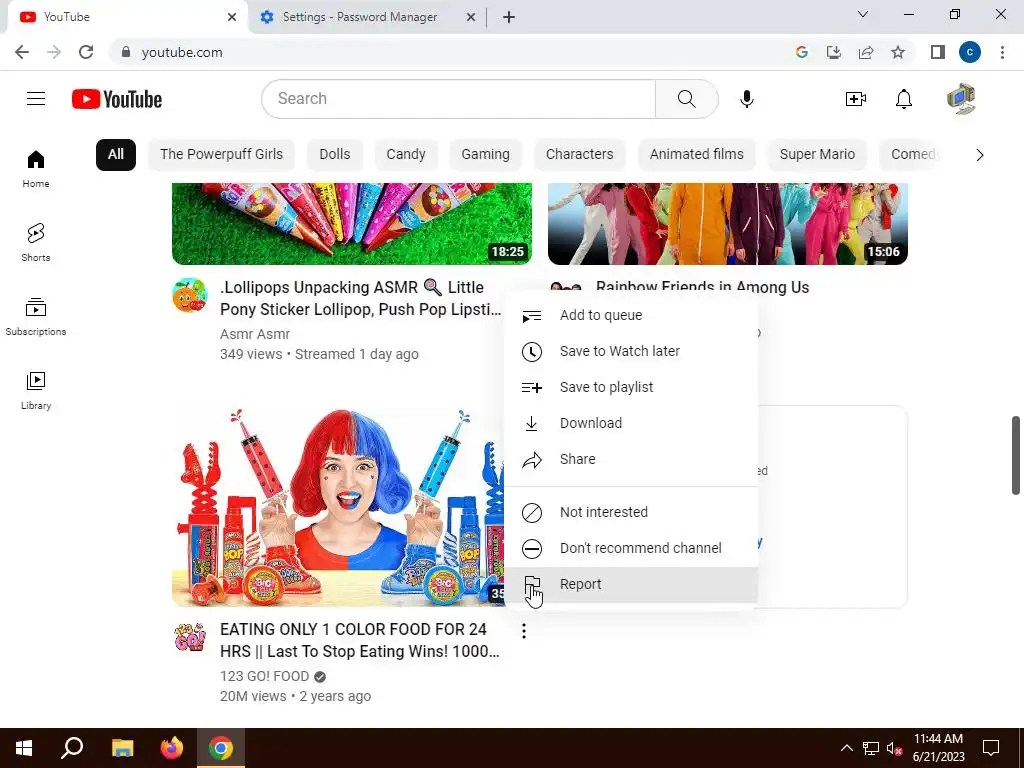Open the lollipops video thumbnail
Screen dimensions: 1024x768
(352, 224)
